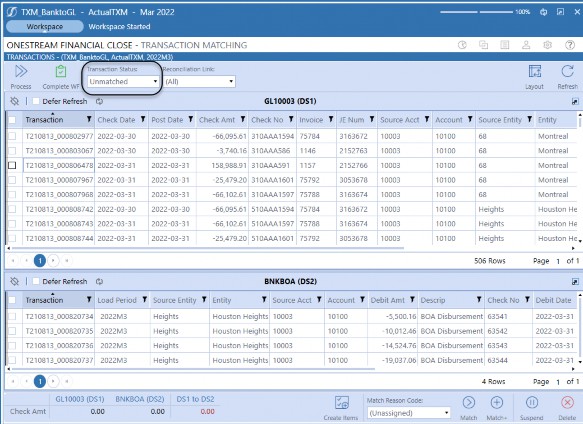Image resolution: width=583 pixels, height=424 pixels.
Task: Click the Match+ plus icon
Action: click(497, 402)
